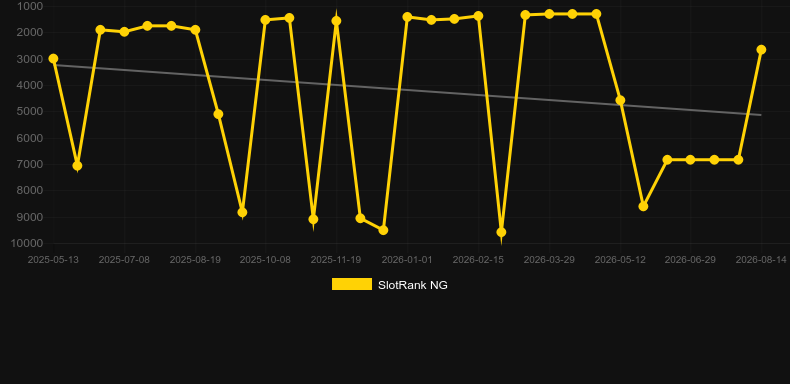This screenshot has height=384, width=790.
Task: Click the 2026-03-29 date label
Action: pos(549,260)
